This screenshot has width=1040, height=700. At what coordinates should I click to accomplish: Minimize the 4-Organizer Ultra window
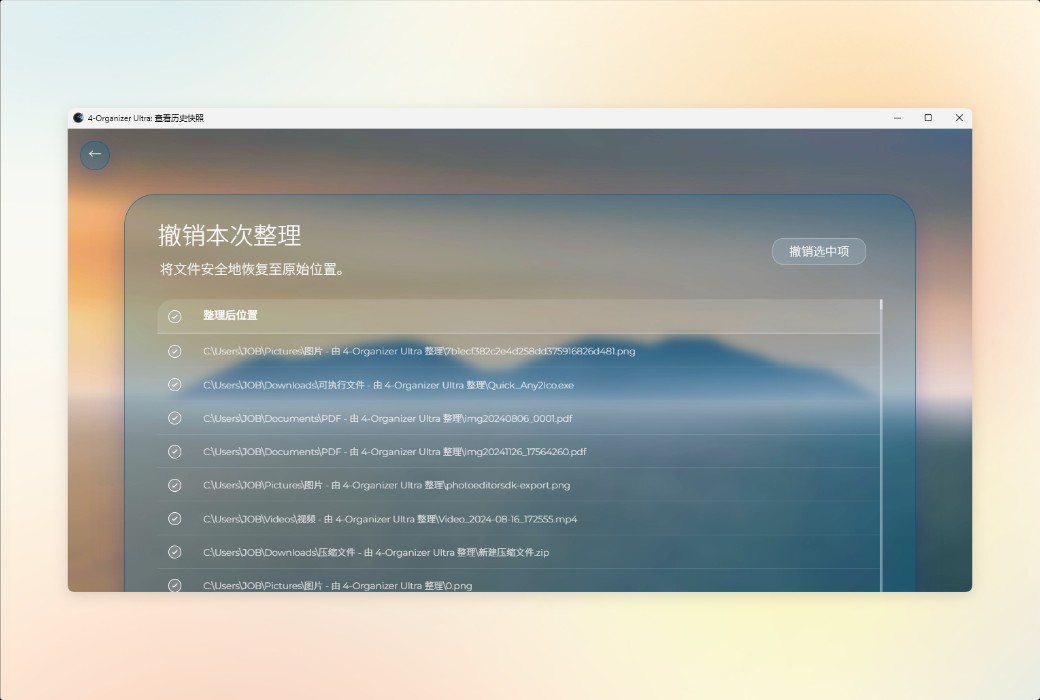(x=897, y=118)
